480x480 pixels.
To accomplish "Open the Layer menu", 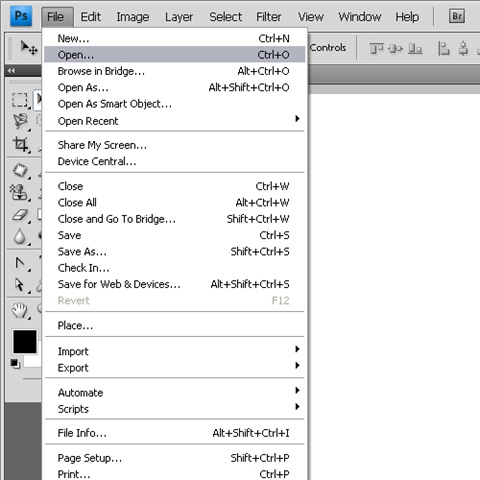I will [x=179, y=17].
